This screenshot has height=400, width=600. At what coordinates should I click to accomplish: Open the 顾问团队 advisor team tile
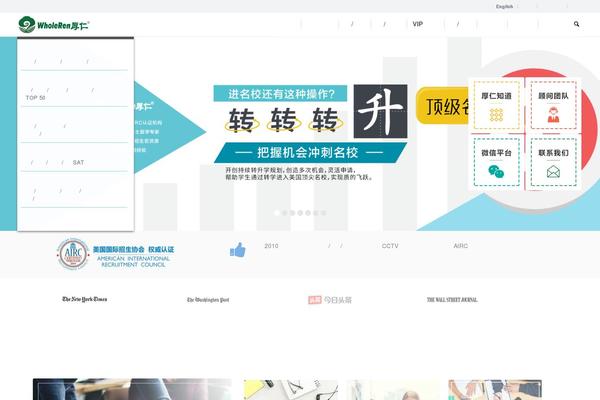[553, 105]
